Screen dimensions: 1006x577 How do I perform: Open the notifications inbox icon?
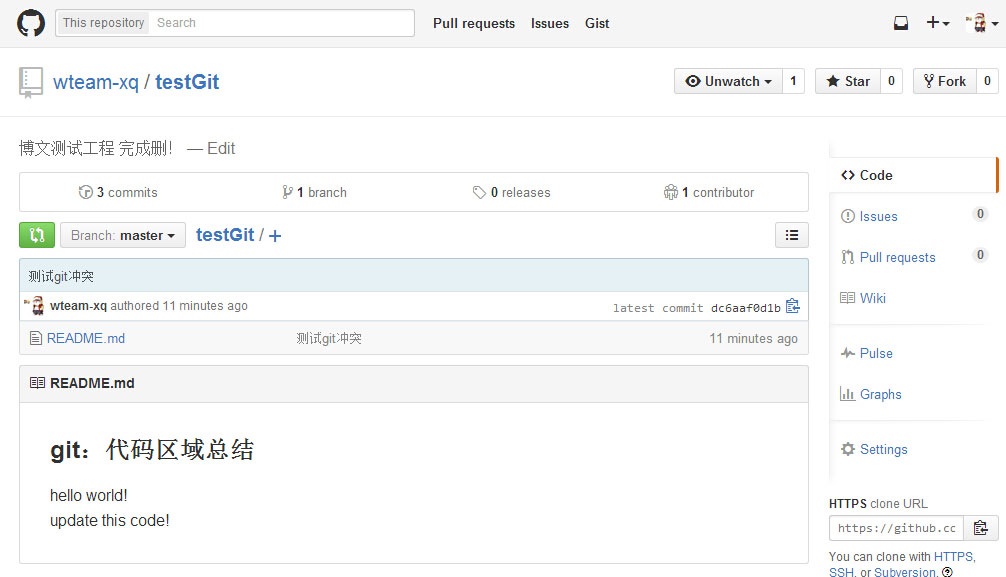pos(901,23)
